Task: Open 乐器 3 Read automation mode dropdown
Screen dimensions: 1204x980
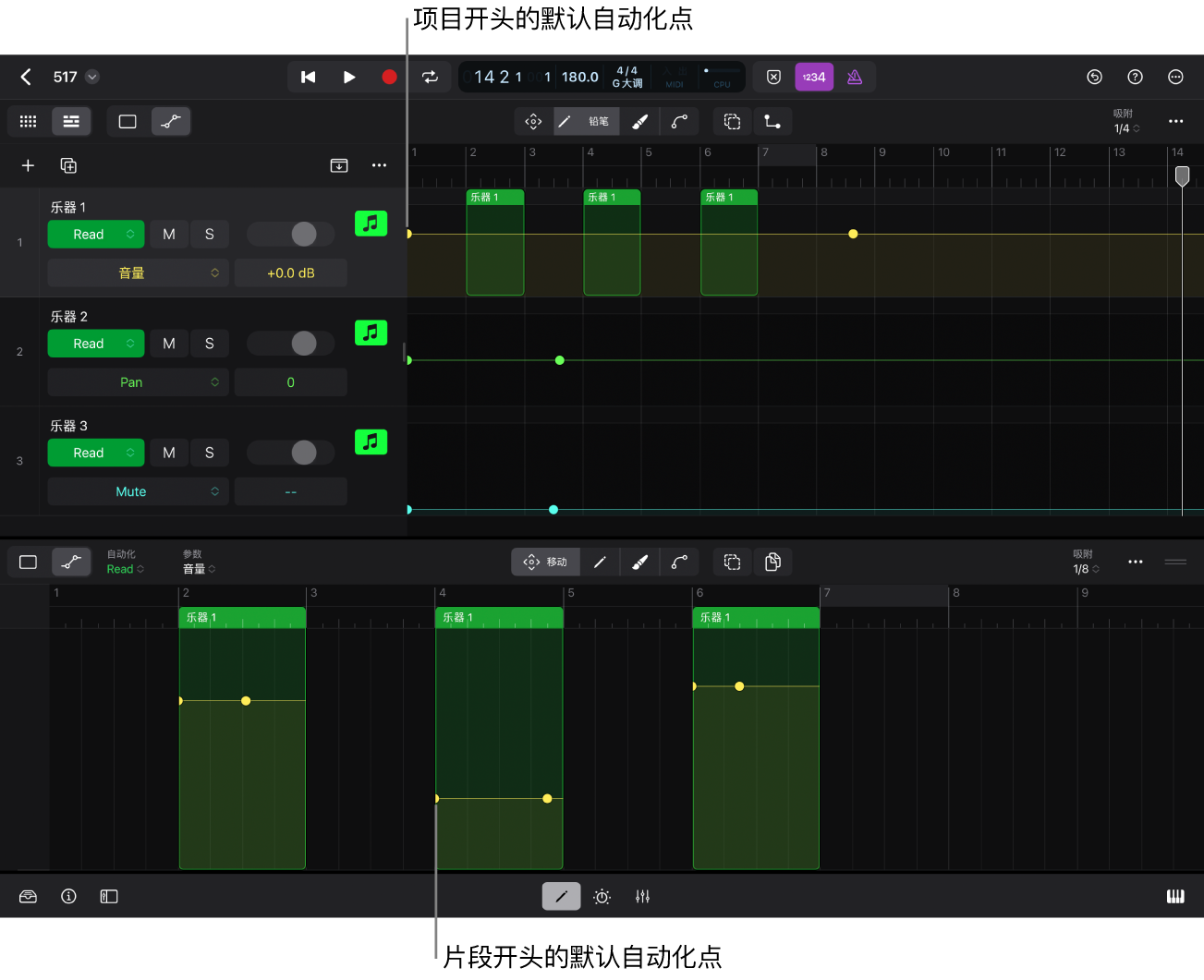Action: pyautogui.click(x=96, y=453)
